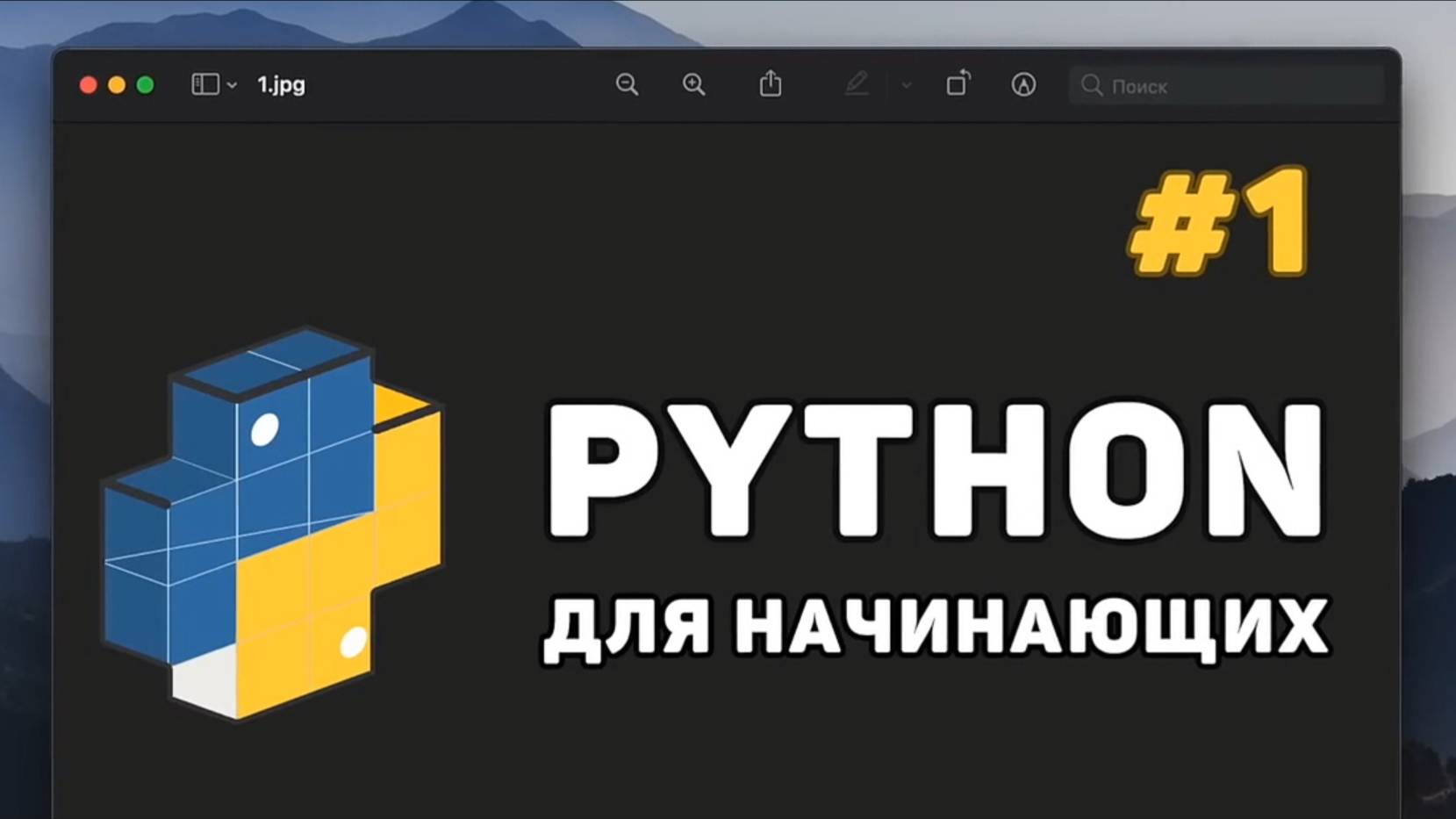Rotate the image with the rotate icon
The width and height of the screenshot is (1456, 819).
coord(958,83)
